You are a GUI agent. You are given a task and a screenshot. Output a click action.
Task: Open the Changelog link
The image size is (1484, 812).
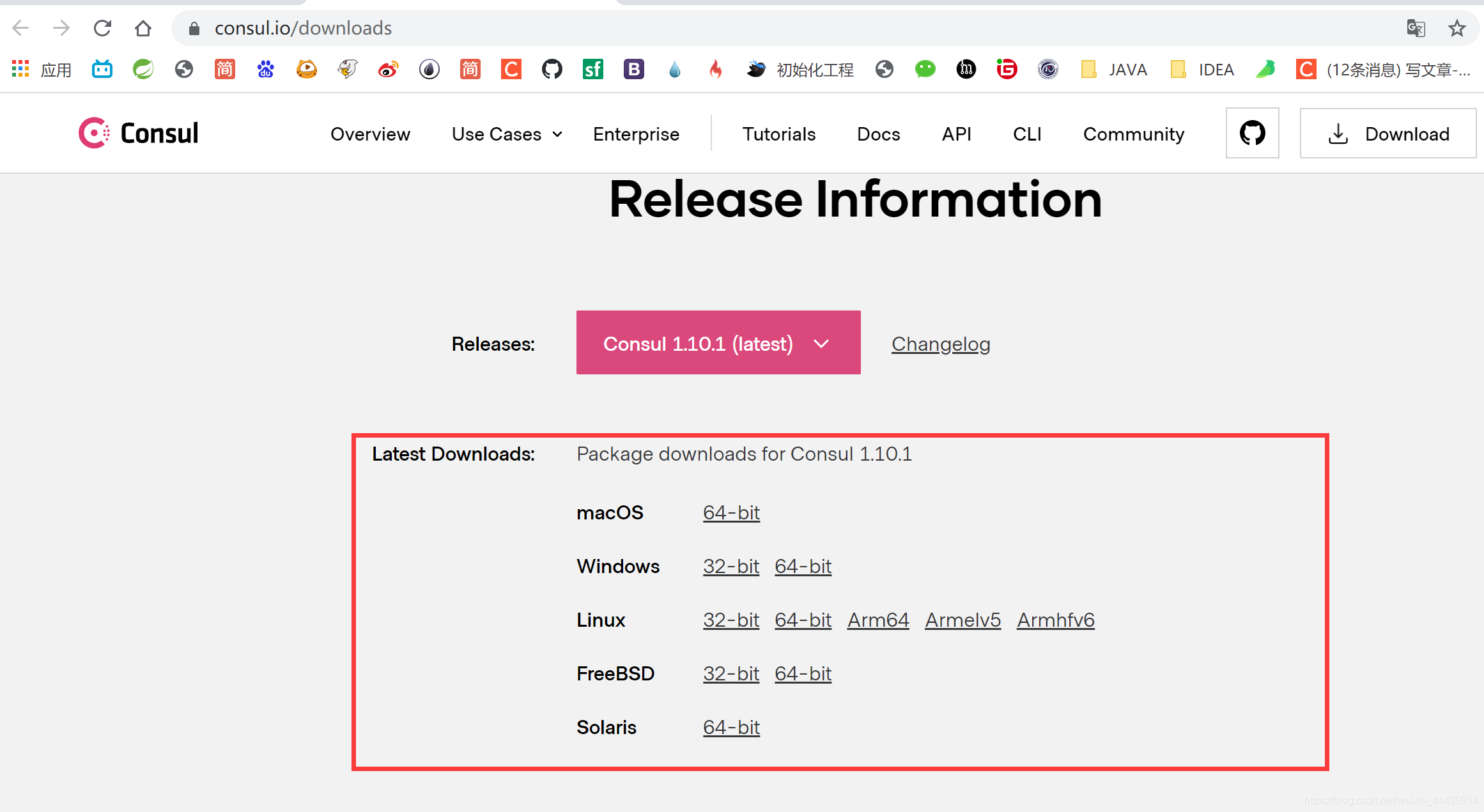click(940, 344)
